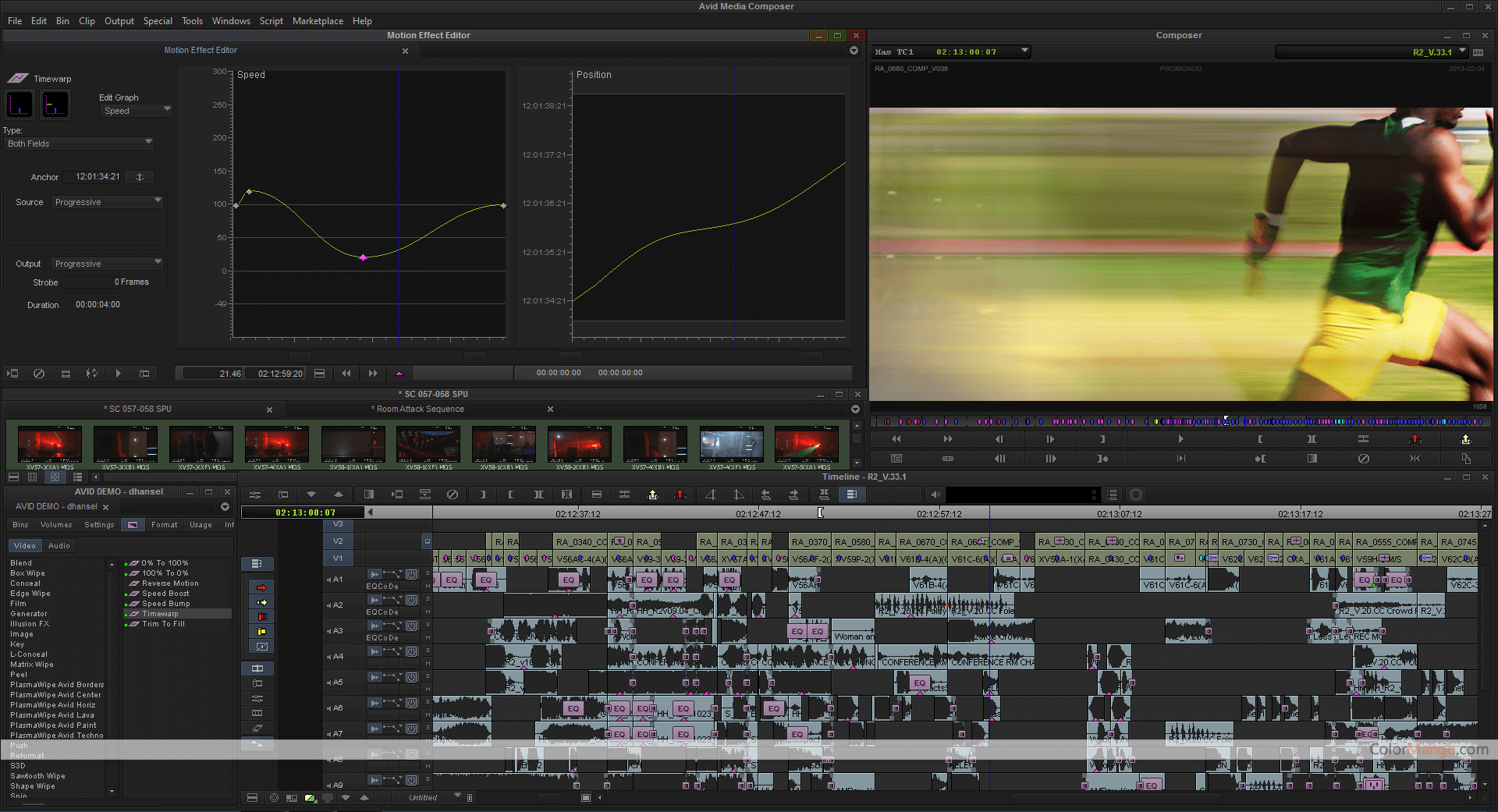Click the effect category list scrollbar

point(112,677)
